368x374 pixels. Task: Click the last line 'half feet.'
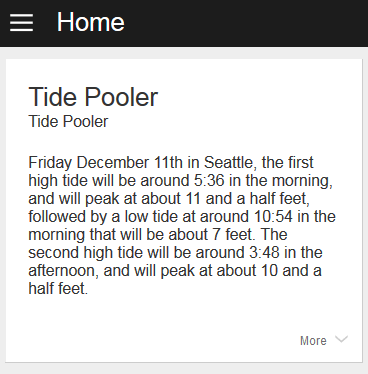point(58,289)
